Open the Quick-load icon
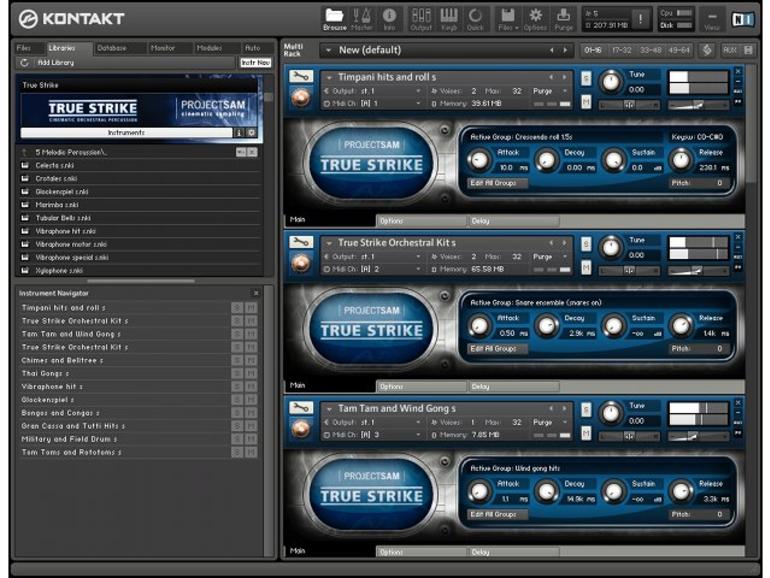The width and height of the screenshot is (770, 578). click(475, 19)
